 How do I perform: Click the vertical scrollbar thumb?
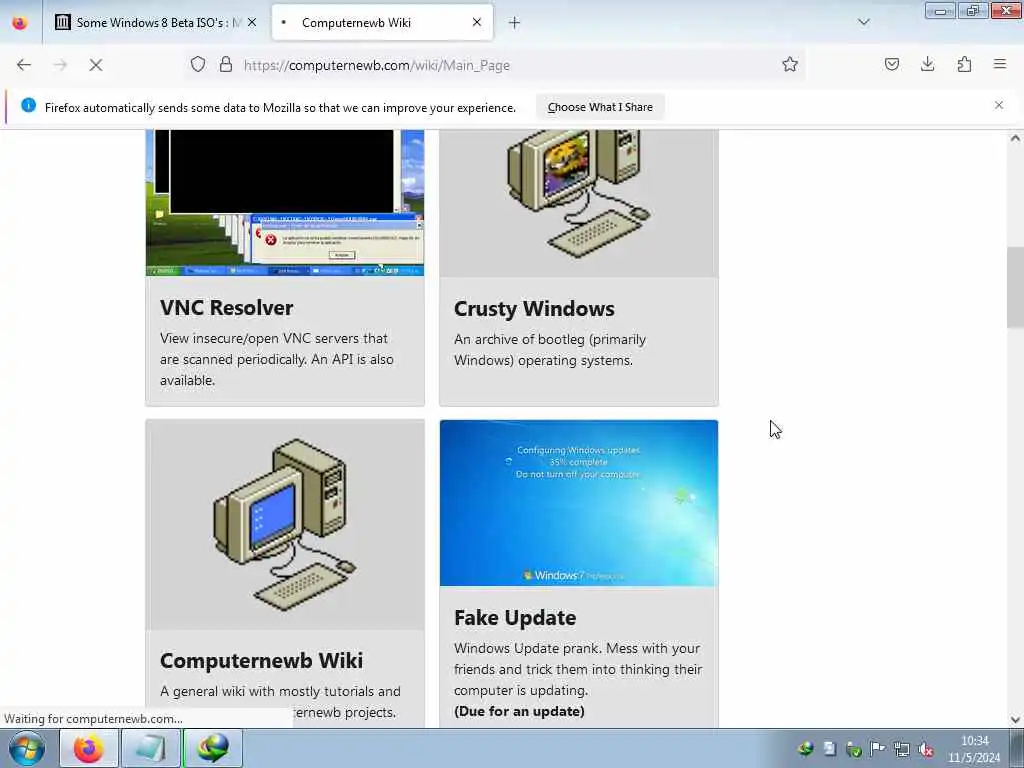click(x=1015, y=287)
